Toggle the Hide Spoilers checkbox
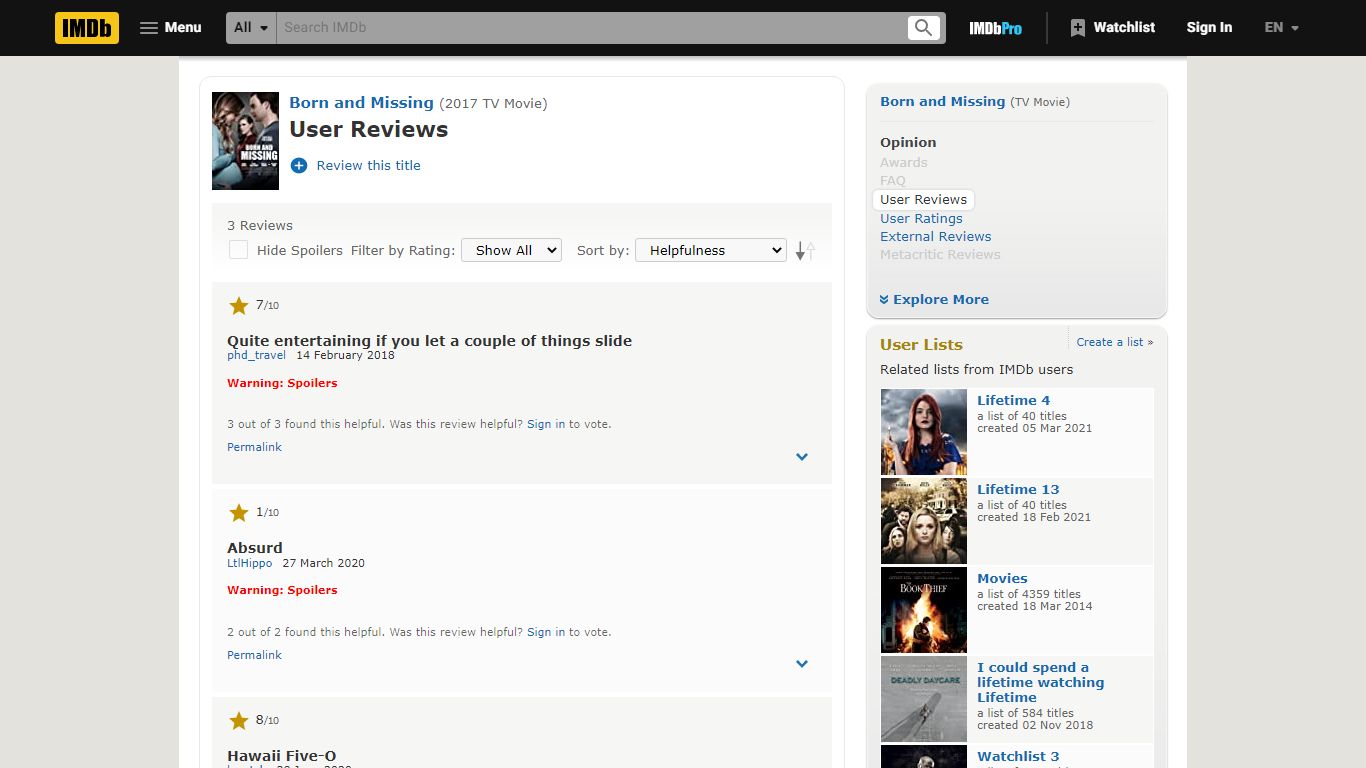 (238, 250)
